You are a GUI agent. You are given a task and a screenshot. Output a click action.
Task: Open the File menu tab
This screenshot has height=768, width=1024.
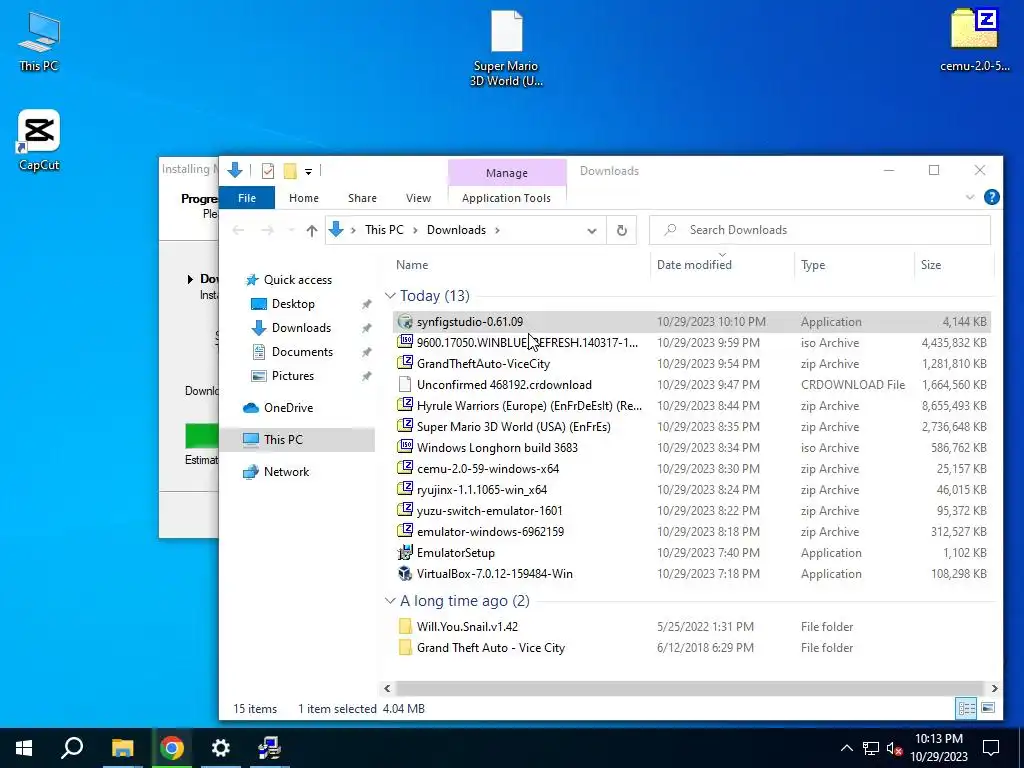pyautogui.click(x=247, y=198)
